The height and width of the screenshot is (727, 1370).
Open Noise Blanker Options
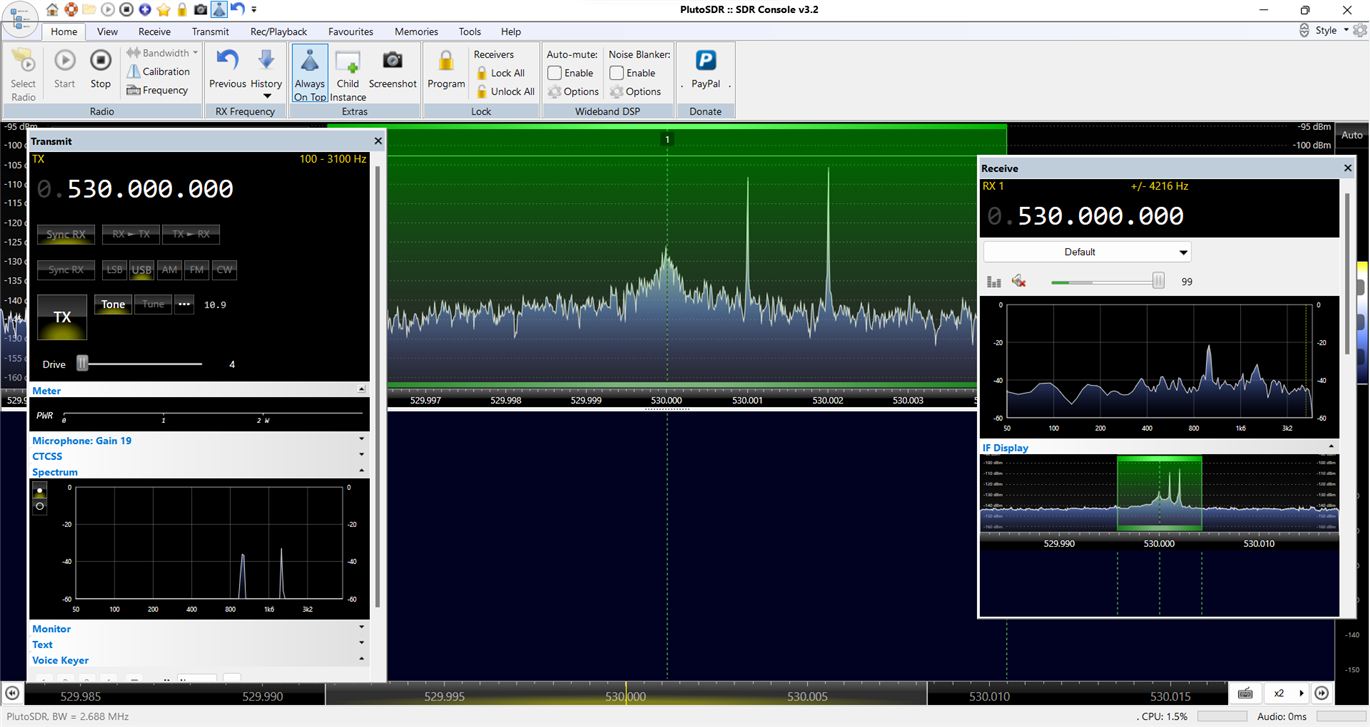635,91
